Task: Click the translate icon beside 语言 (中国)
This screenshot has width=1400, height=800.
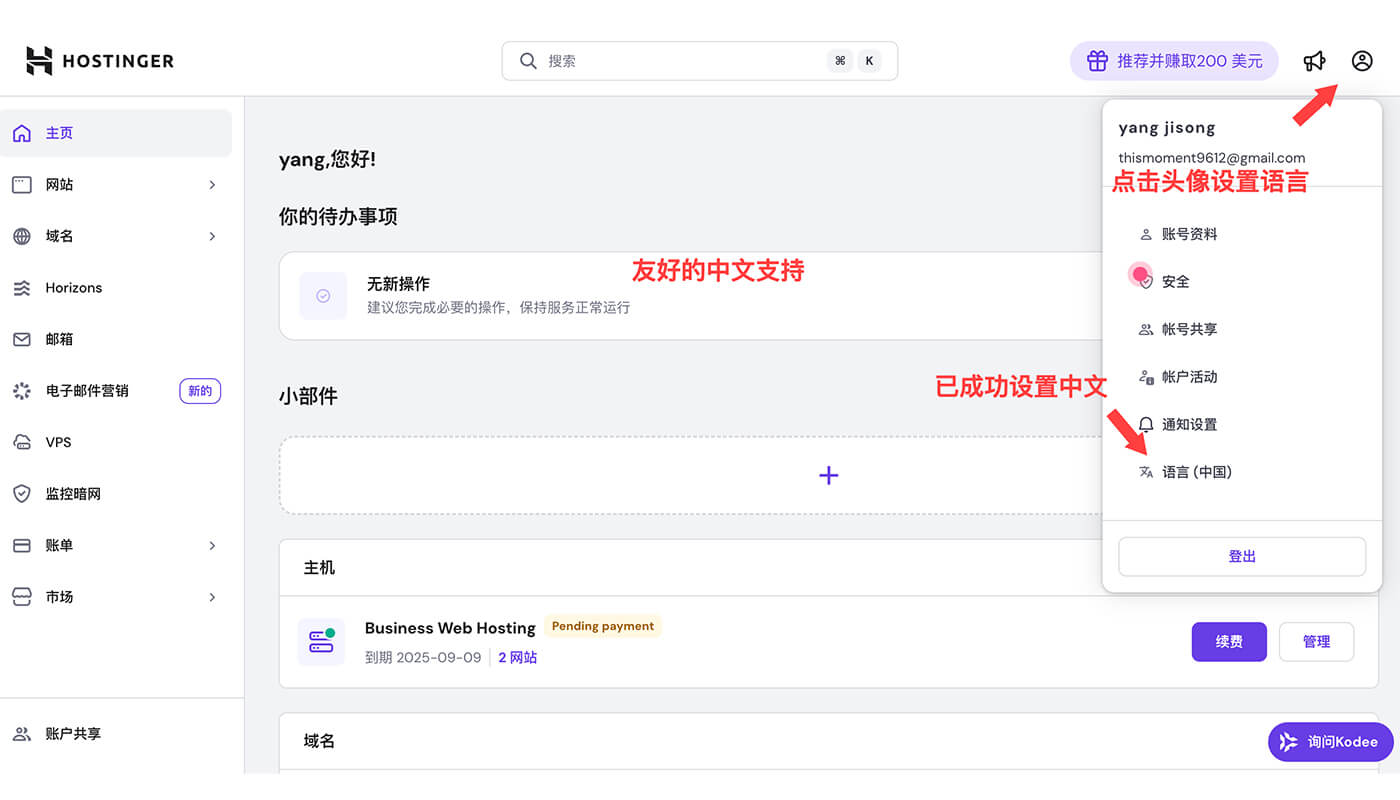Action: tap(1146, 472)
